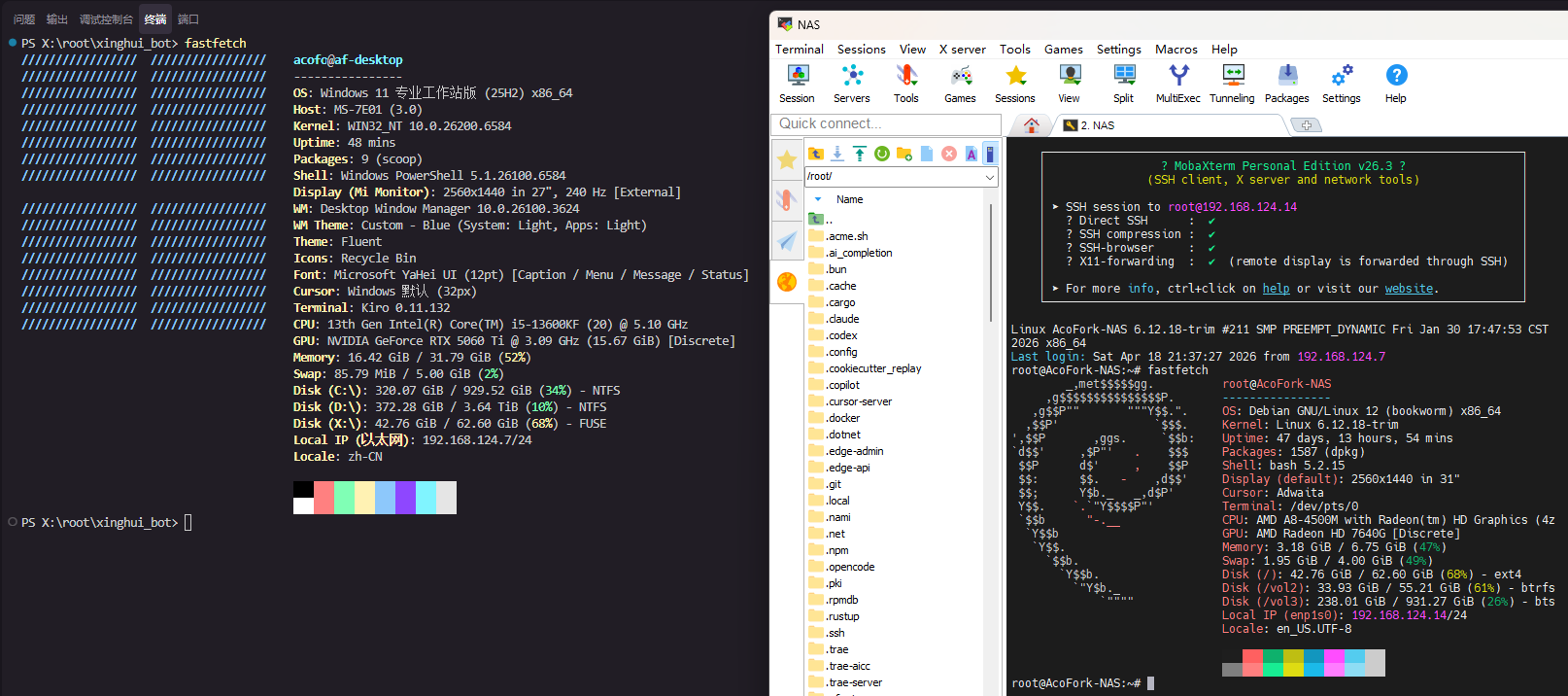Refresh the current SFTP folder
The image size is (1568, 696).
tap(882, 154)
